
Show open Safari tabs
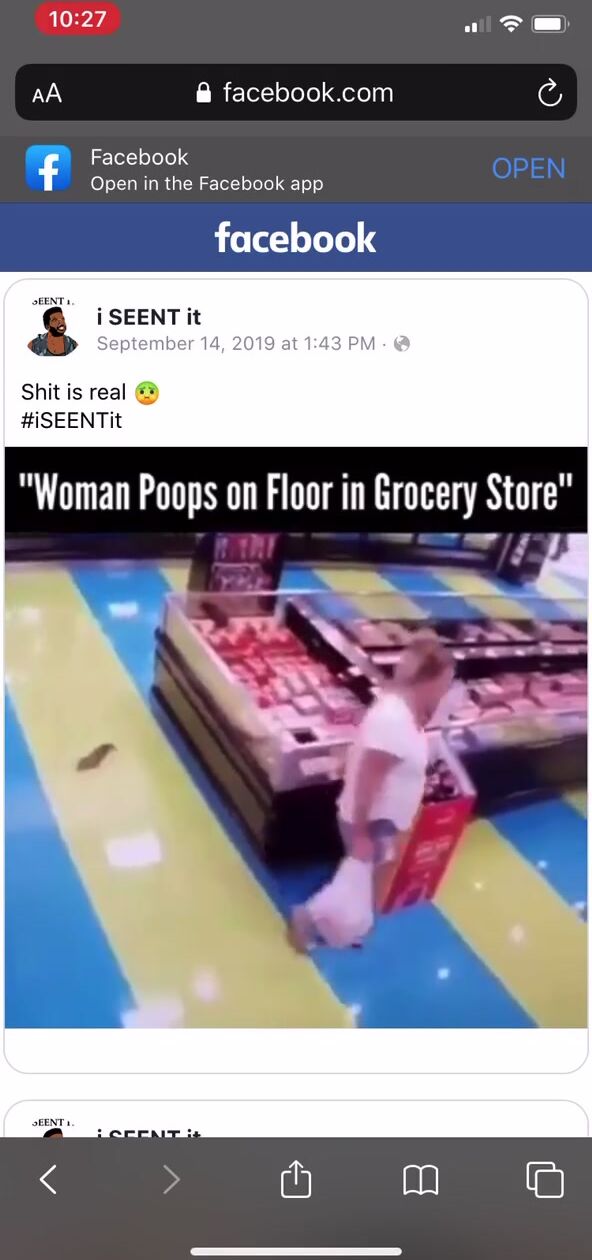545,1180
